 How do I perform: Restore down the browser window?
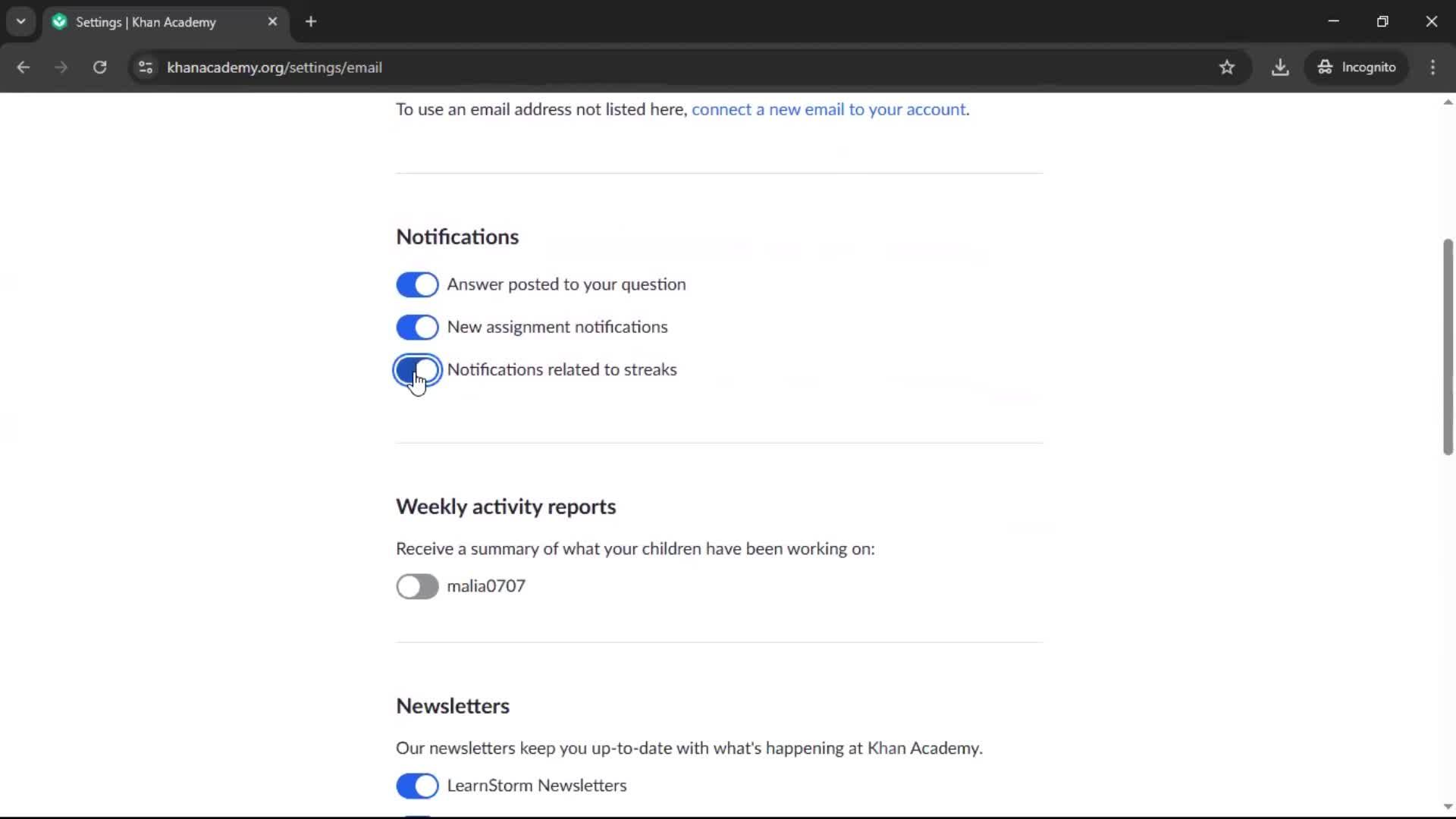[1382, 22]
